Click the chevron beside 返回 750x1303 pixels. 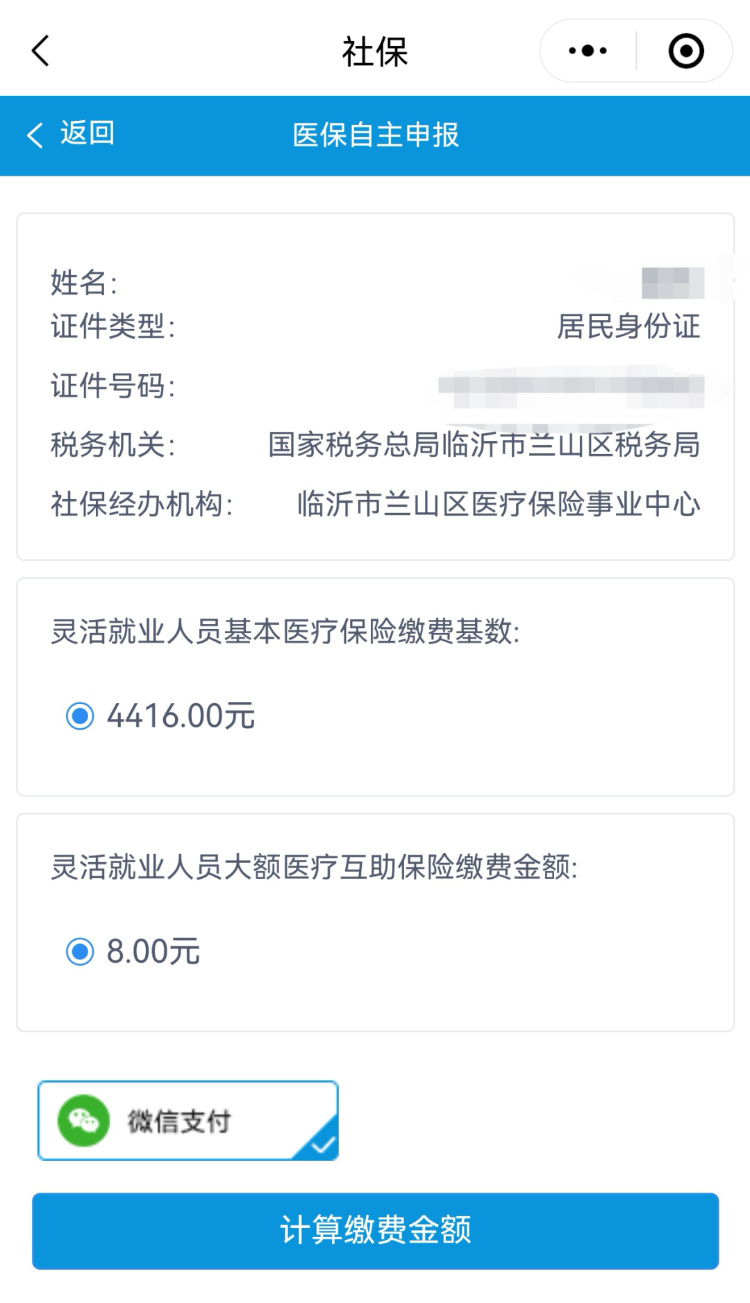click(35, 135)
